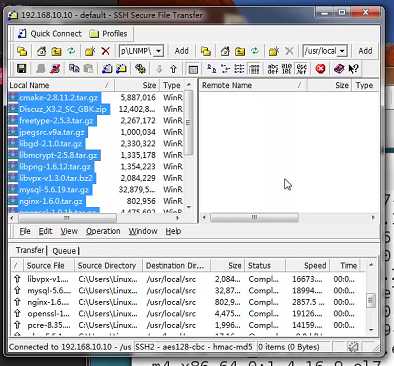Click Add next to the remote path box
This screenshot has height=366, width=394.
[365, 51]
